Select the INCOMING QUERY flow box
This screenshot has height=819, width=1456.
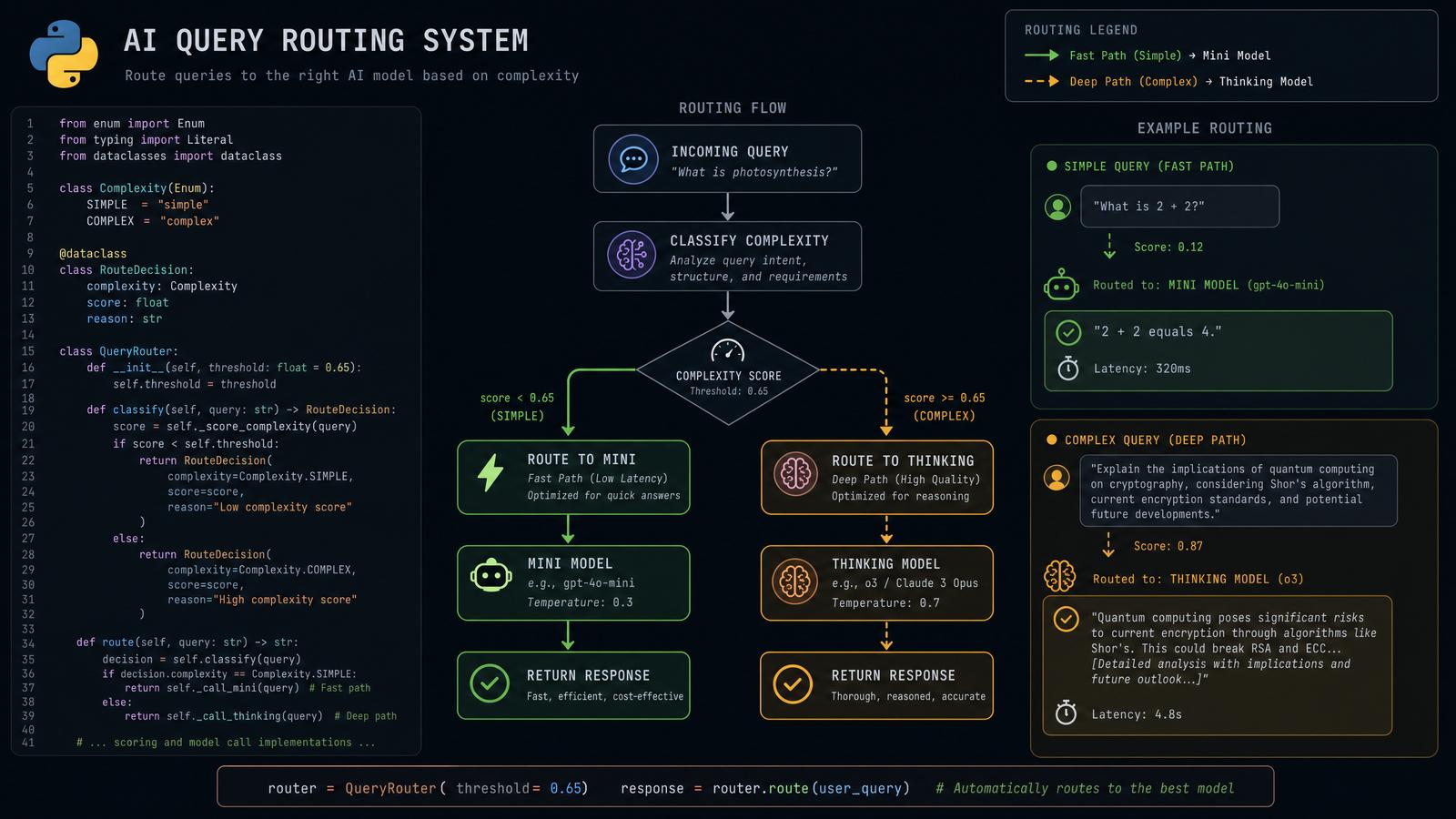click(x=727, y=159)
